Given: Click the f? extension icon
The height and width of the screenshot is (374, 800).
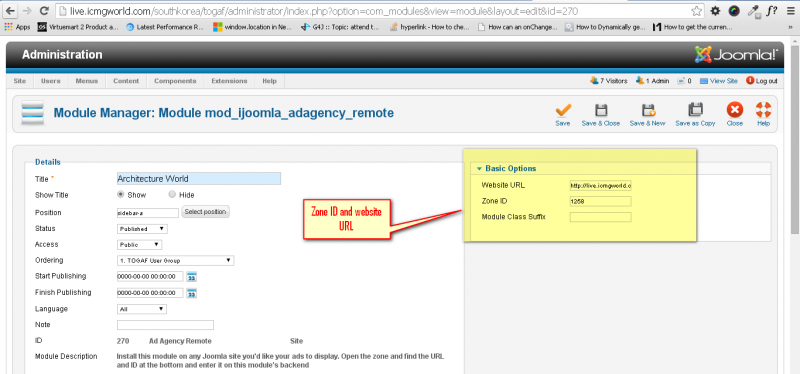Looking at the screenshot, I should [x=771, y=11].
